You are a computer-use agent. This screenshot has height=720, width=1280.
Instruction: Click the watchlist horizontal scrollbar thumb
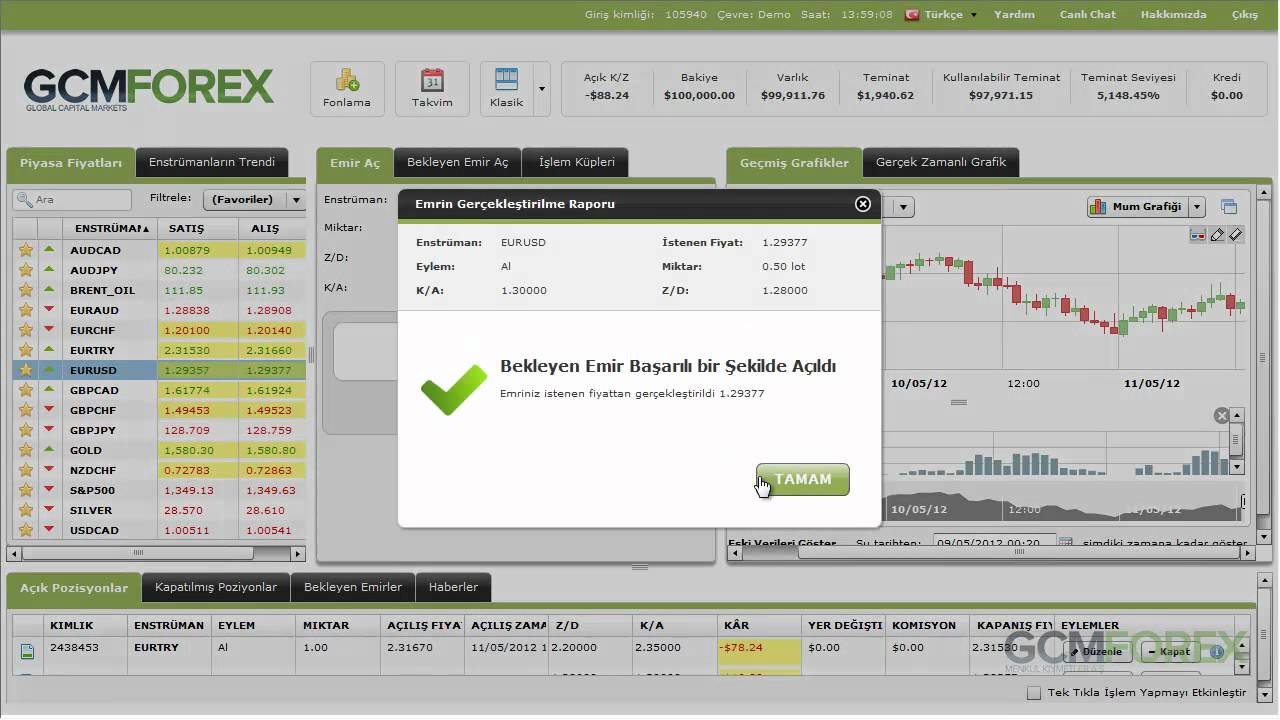click(138, 553)
